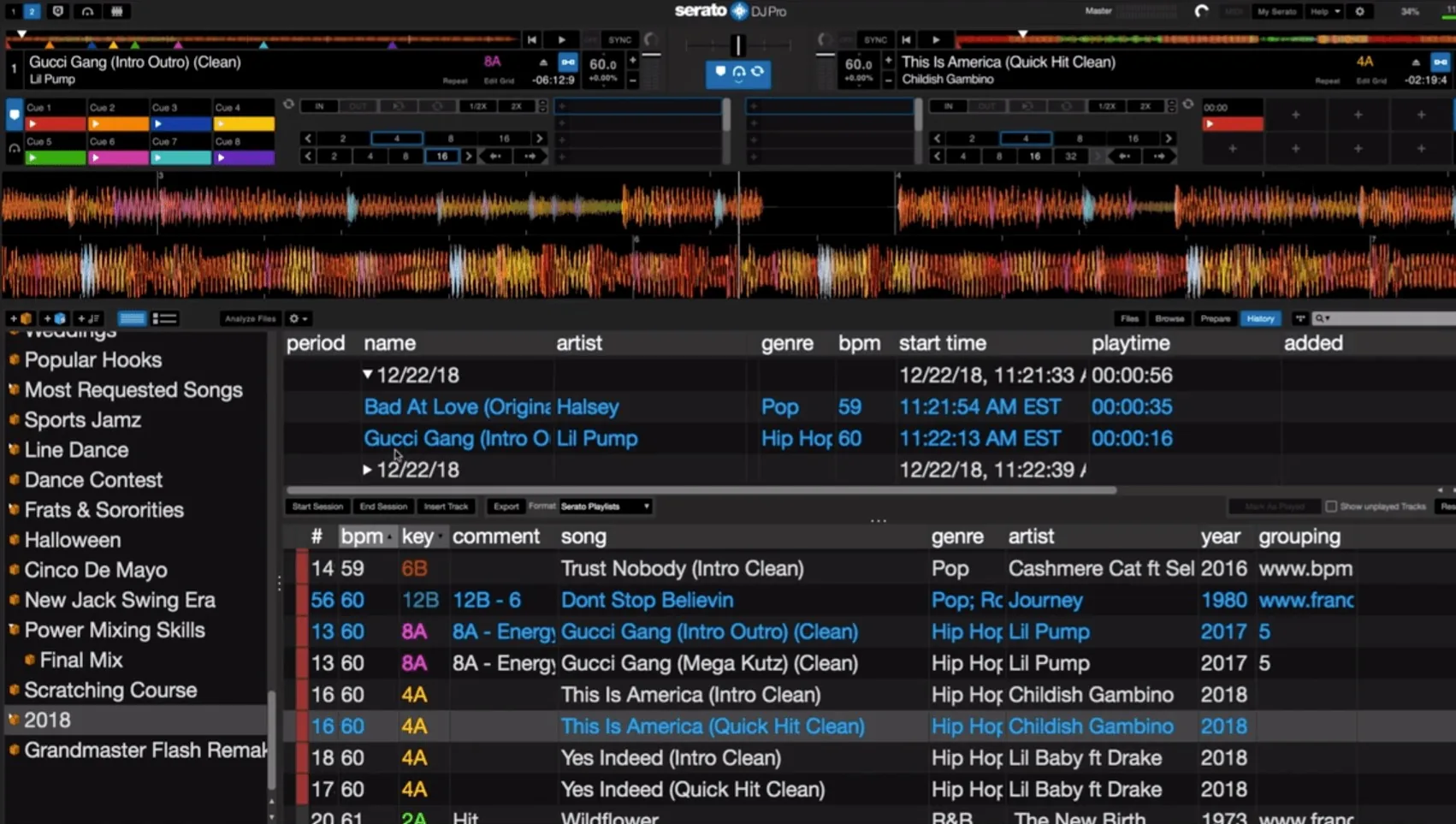The width and height of the screenshot is (1456, 824).
Task: Toggle keylock on deck 1
Action: (x=568, y=62)
